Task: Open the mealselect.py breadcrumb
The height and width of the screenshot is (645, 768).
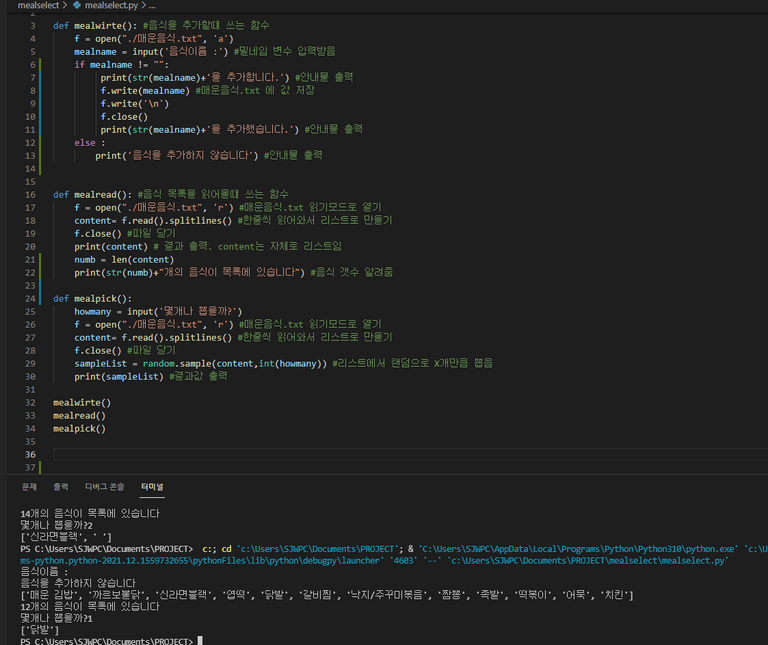Action: pos(111,5)
